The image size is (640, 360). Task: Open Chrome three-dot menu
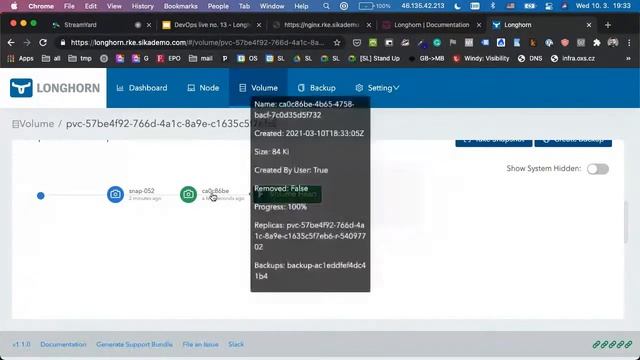(x=629, y=42)
